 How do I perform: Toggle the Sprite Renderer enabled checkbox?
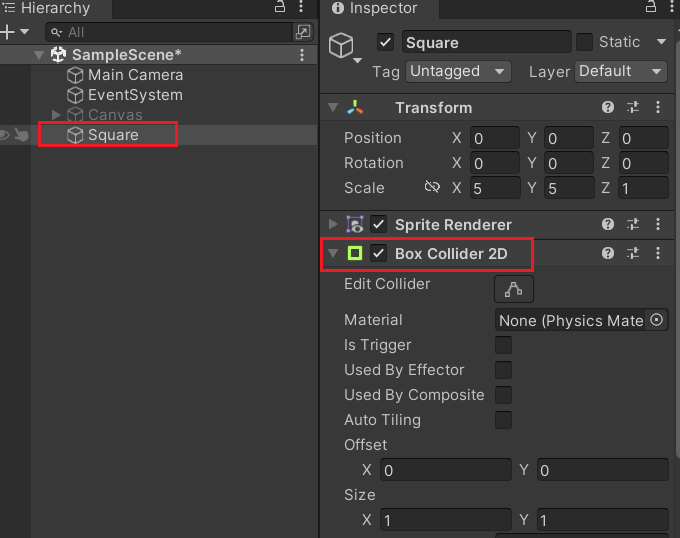378,224
